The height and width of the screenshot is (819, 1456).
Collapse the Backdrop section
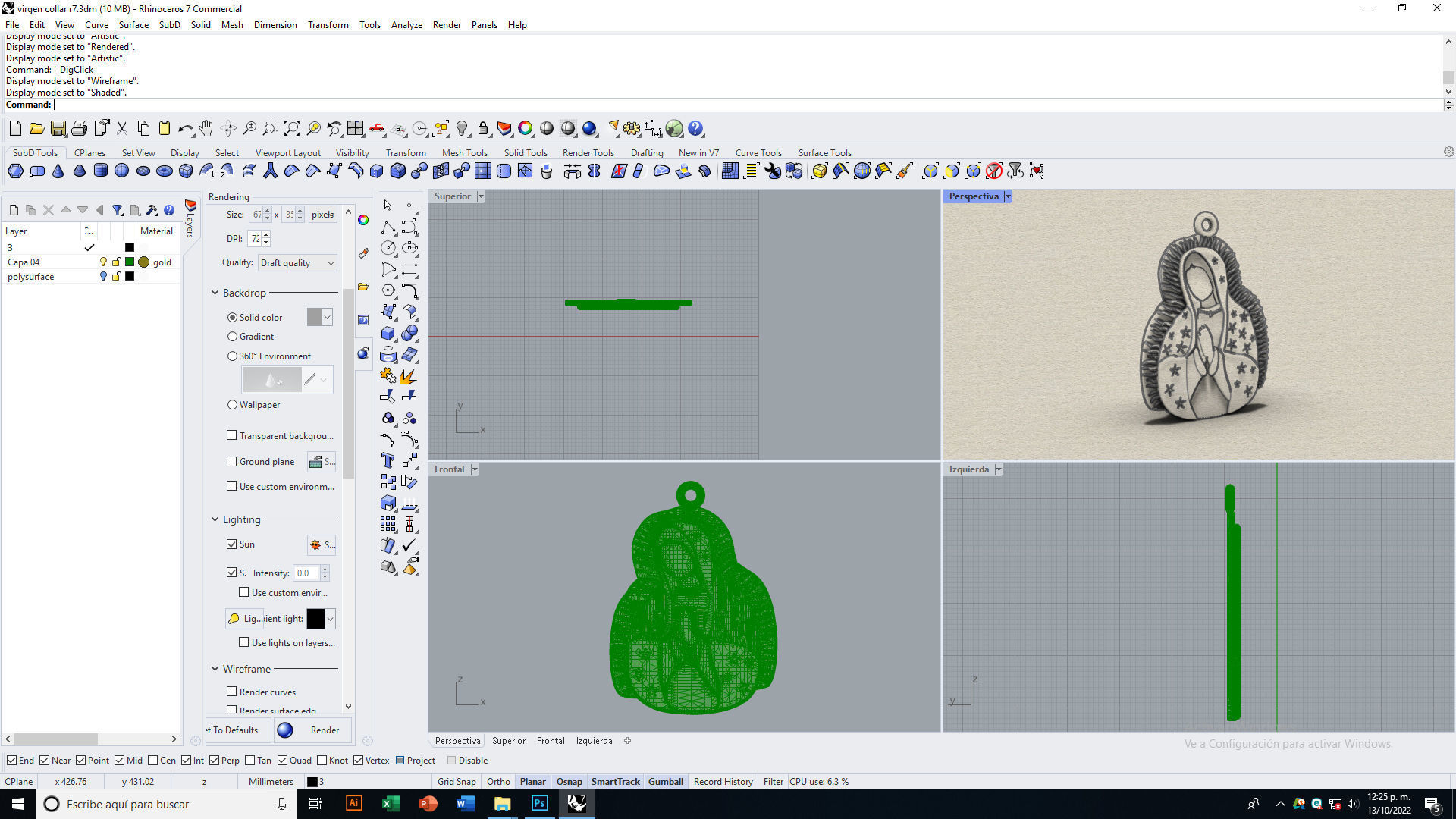pos(215,293)
